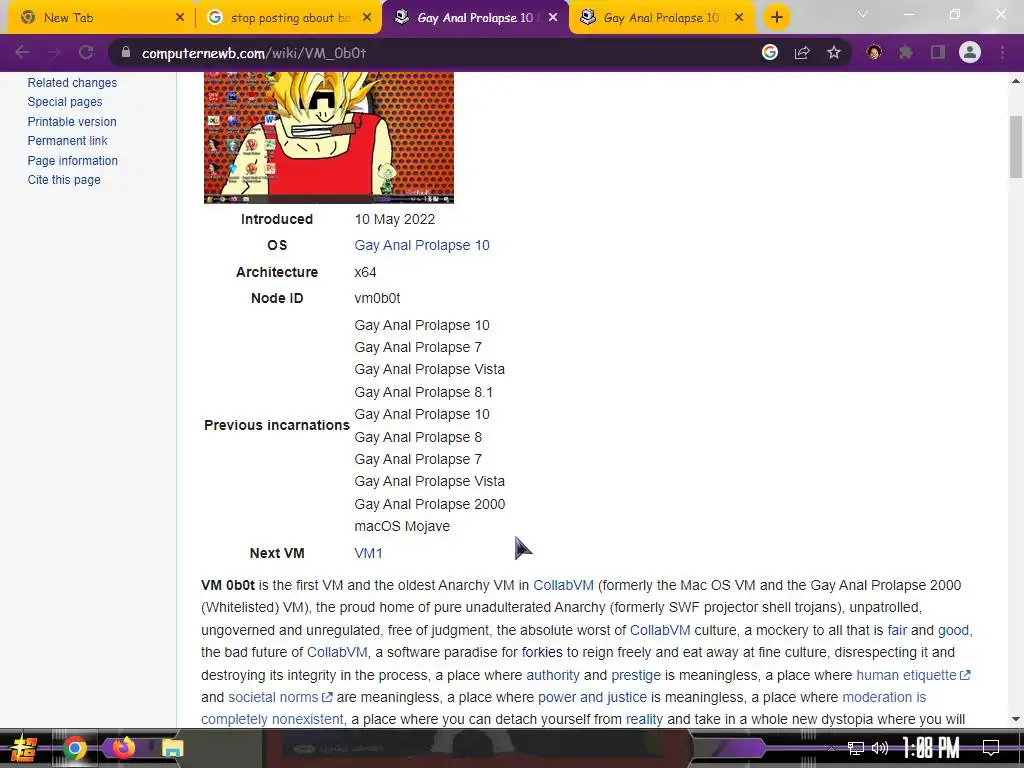This screenshot has height=768, width=1024.
Task: Close the 'stop posting about' Google tab
Action: click(367, 18)
